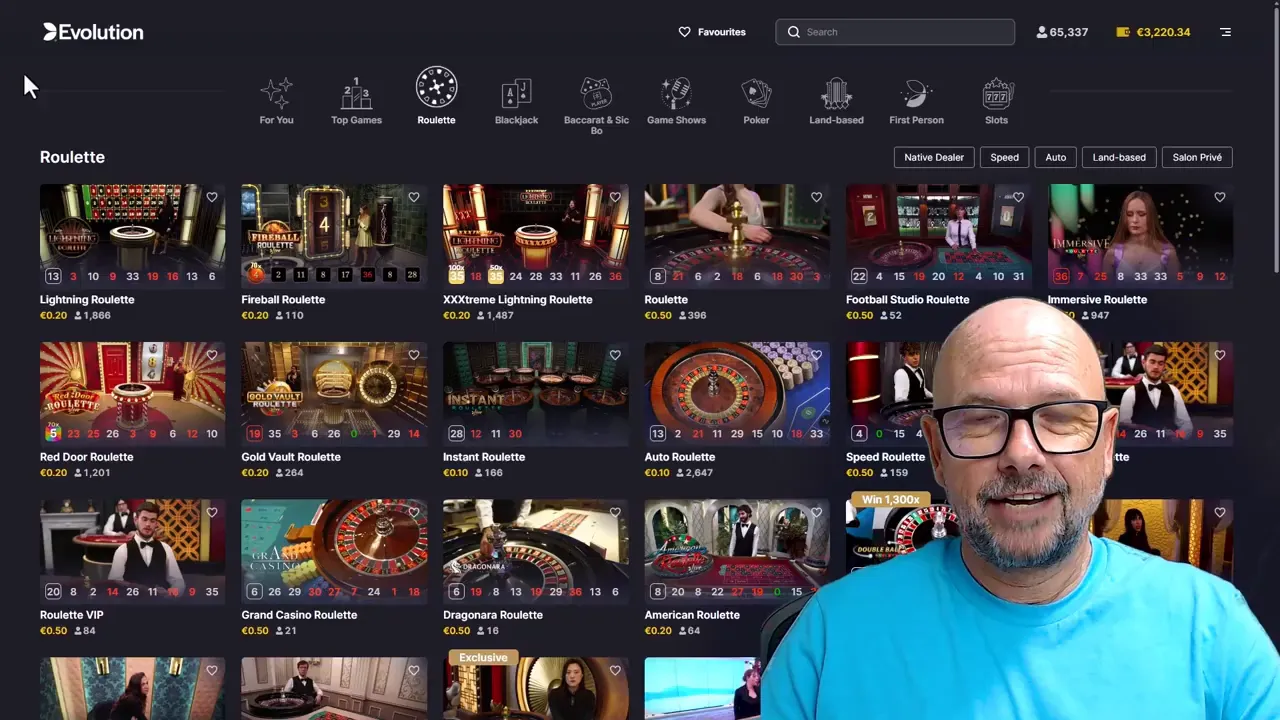This screenshot has height=720, width=1280.
Task: Favourite Dragonara Roulette via heart
Action: 615,512
